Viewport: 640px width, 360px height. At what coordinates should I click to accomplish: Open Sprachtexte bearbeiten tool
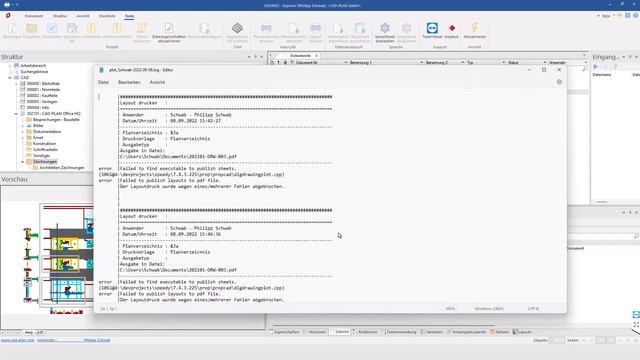[x=385, y=33]
